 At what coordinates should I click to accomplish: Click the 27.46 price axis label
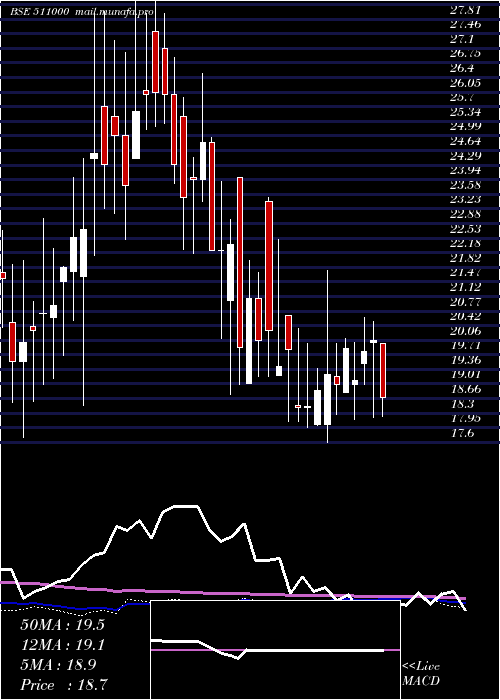(x=465, y=25)
